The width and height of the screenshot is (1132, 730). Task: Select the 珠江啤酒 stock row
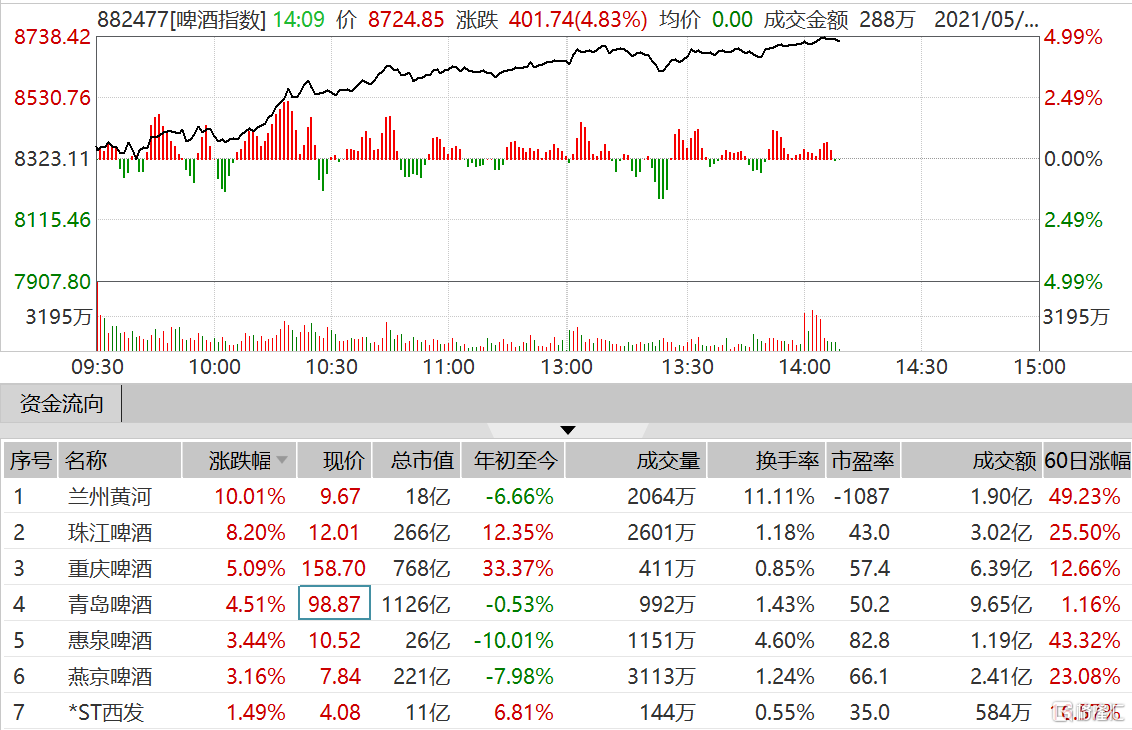coord(566,533)
